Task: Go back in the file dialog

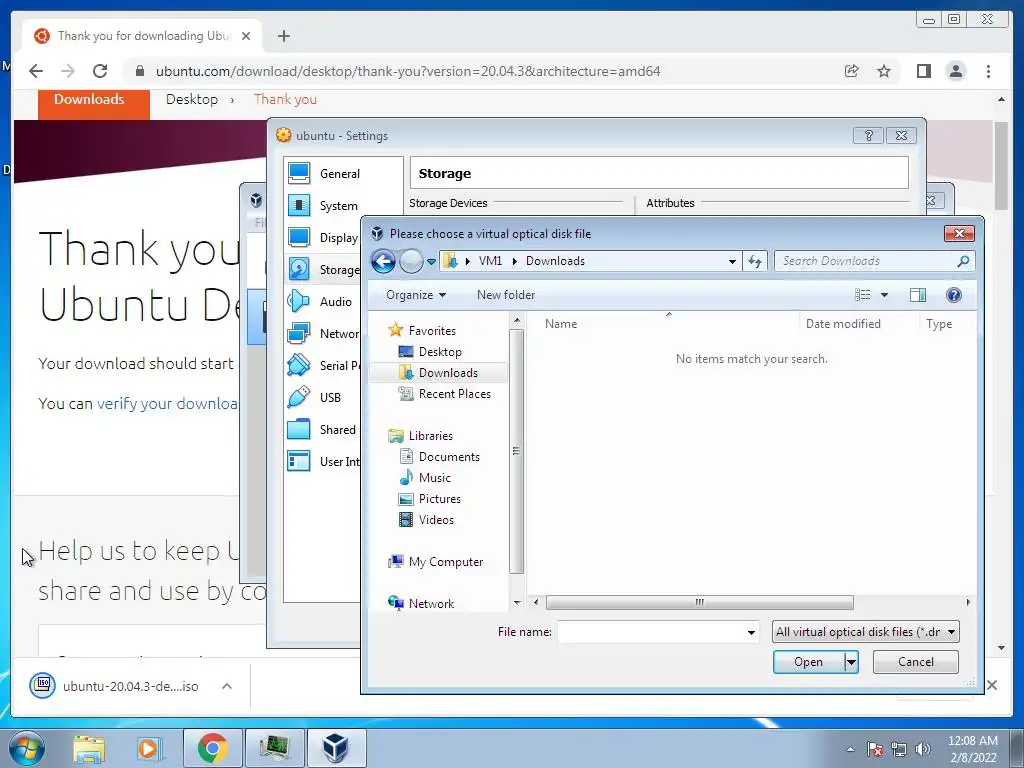Action: pyautogui.click(x=383, y=262)
